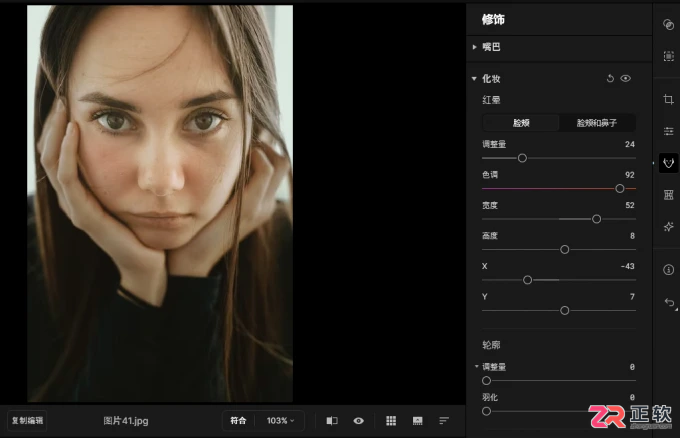Click the 复制编辑 button

tap(27, 421)
